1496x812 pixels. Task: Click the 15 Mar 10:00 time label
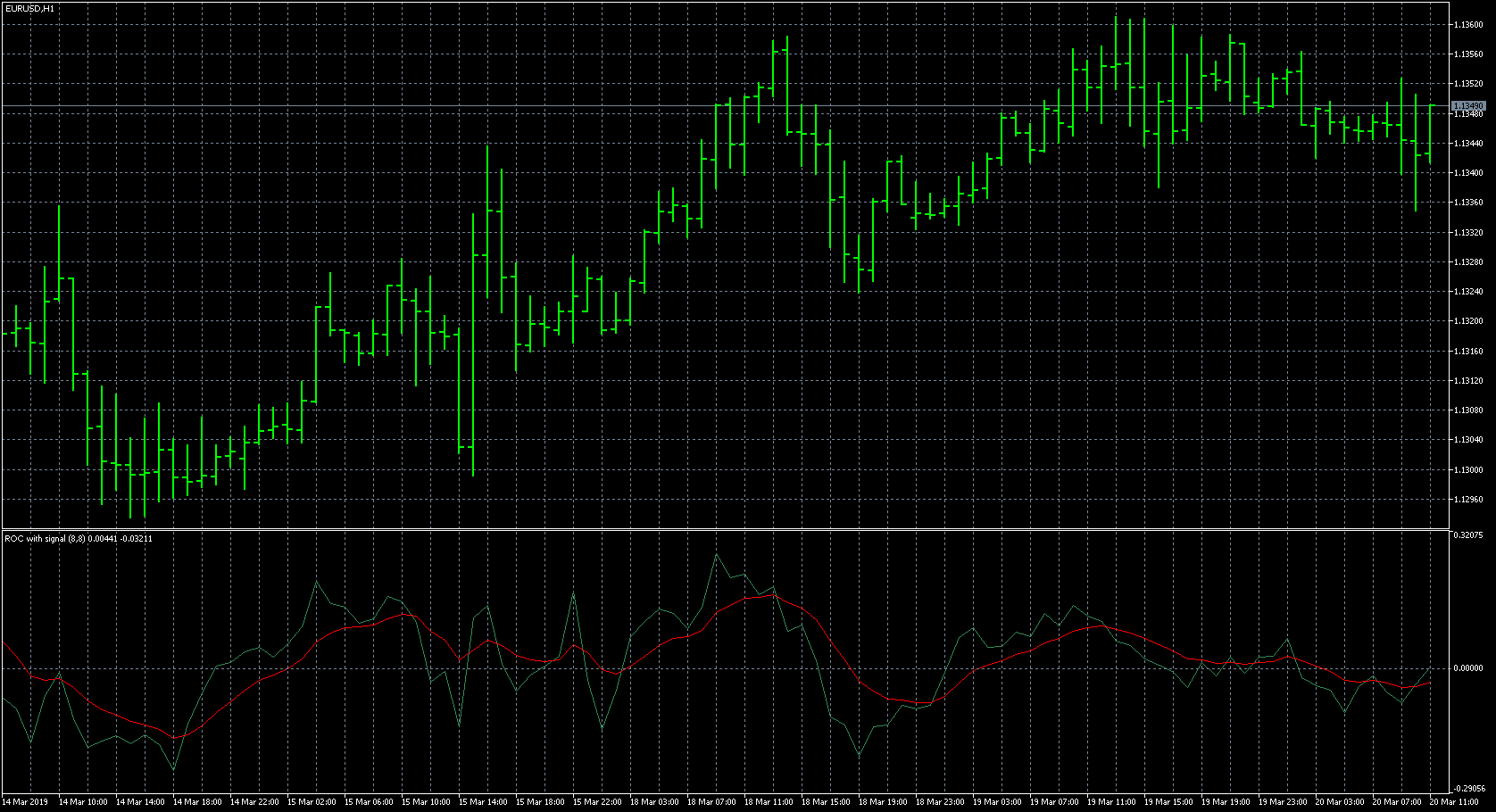click(x=426, y=802)
